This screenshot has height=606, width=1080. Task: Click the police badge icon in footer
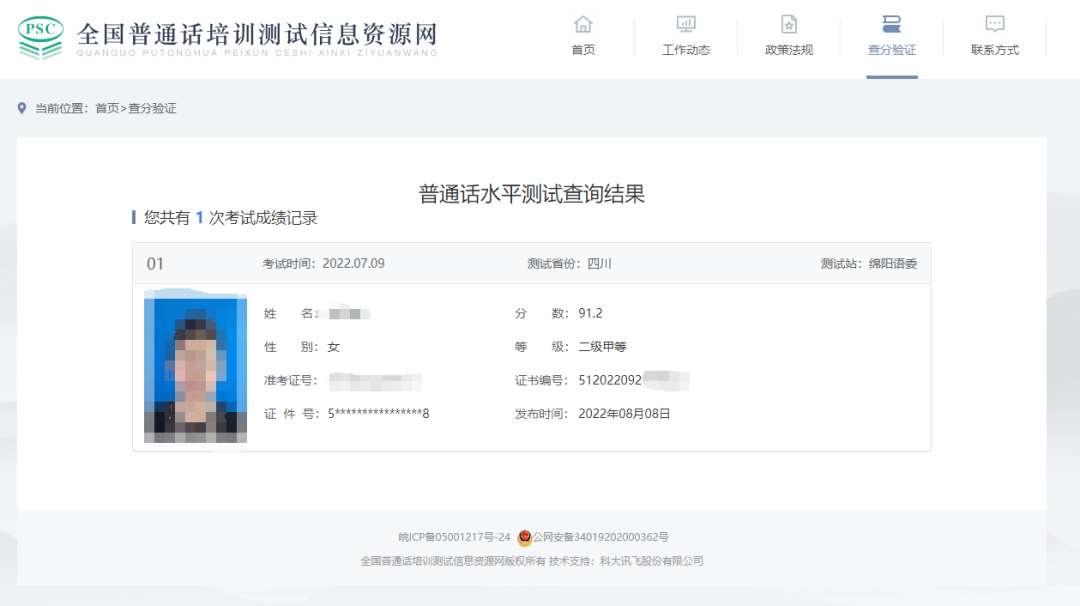(524, 537)
